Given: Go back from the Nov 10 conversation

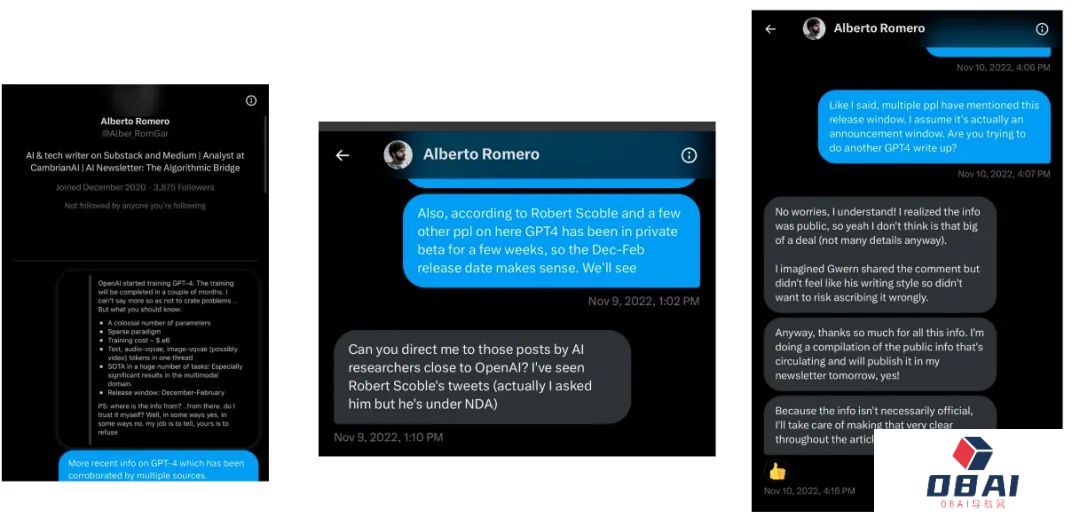Looking at the screenshot, I should coord(770,29).
